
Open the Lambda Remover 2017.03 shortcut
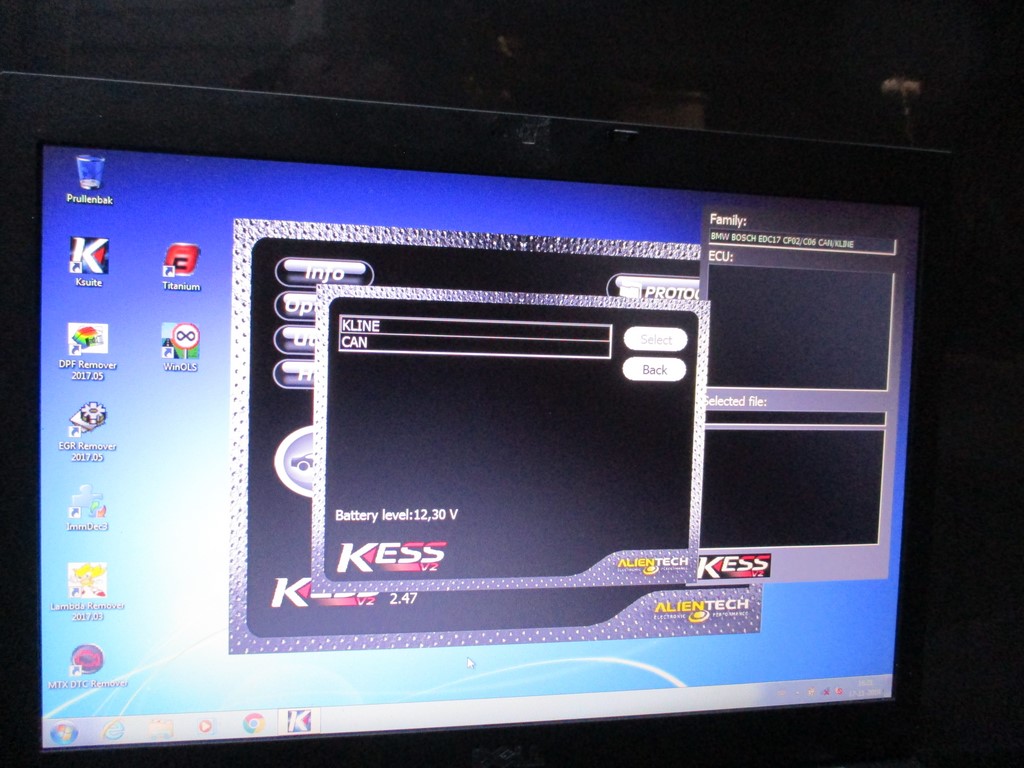coord(87,582)
